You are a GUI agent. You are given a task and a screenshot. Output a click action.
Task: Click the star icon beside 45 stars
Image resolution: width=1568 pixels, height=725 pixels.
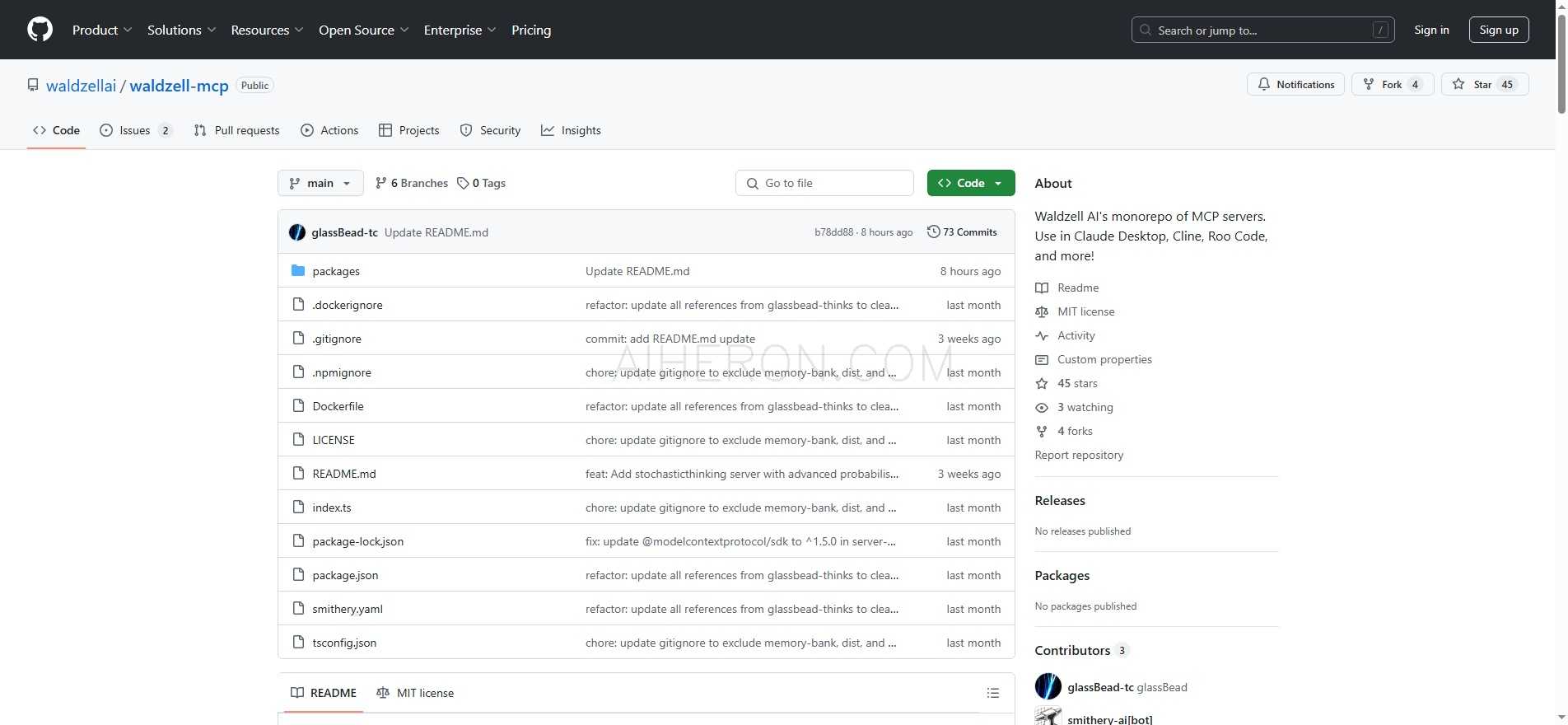click(x=1042, y=383)
